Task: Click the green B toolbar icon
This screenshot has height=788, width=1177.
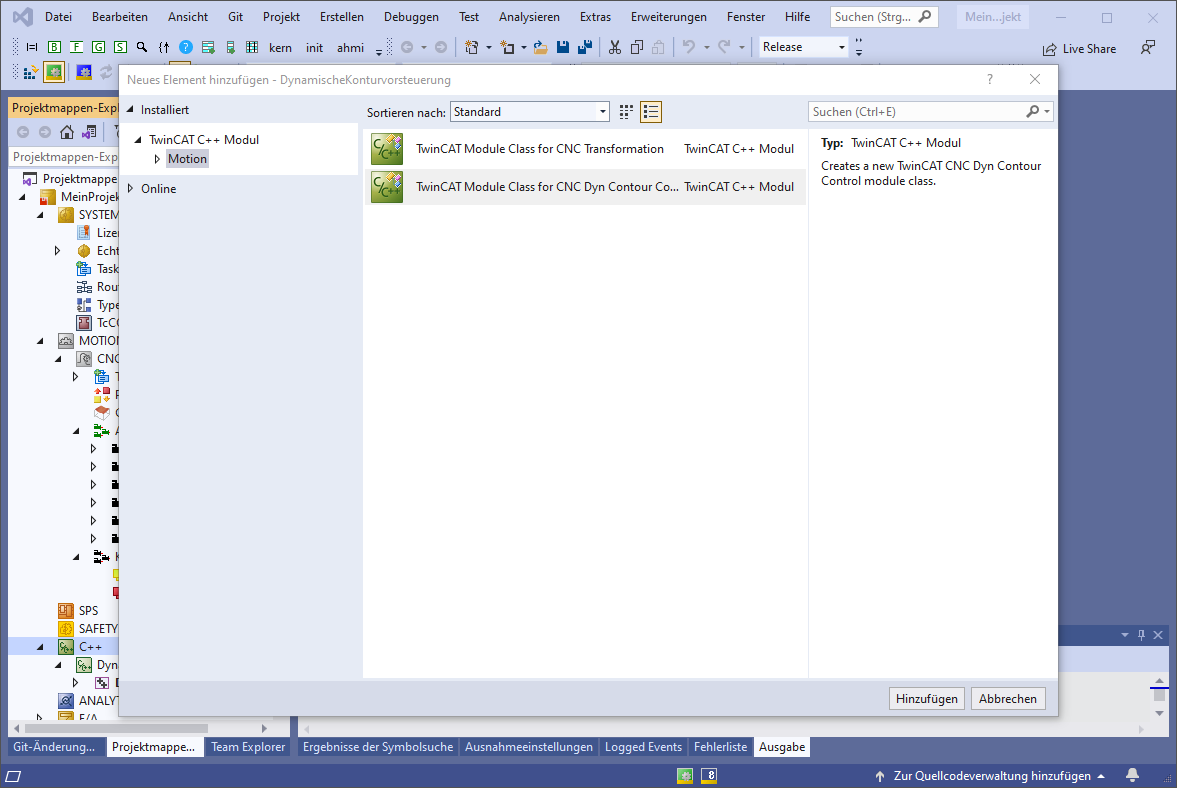Action: 54,47
